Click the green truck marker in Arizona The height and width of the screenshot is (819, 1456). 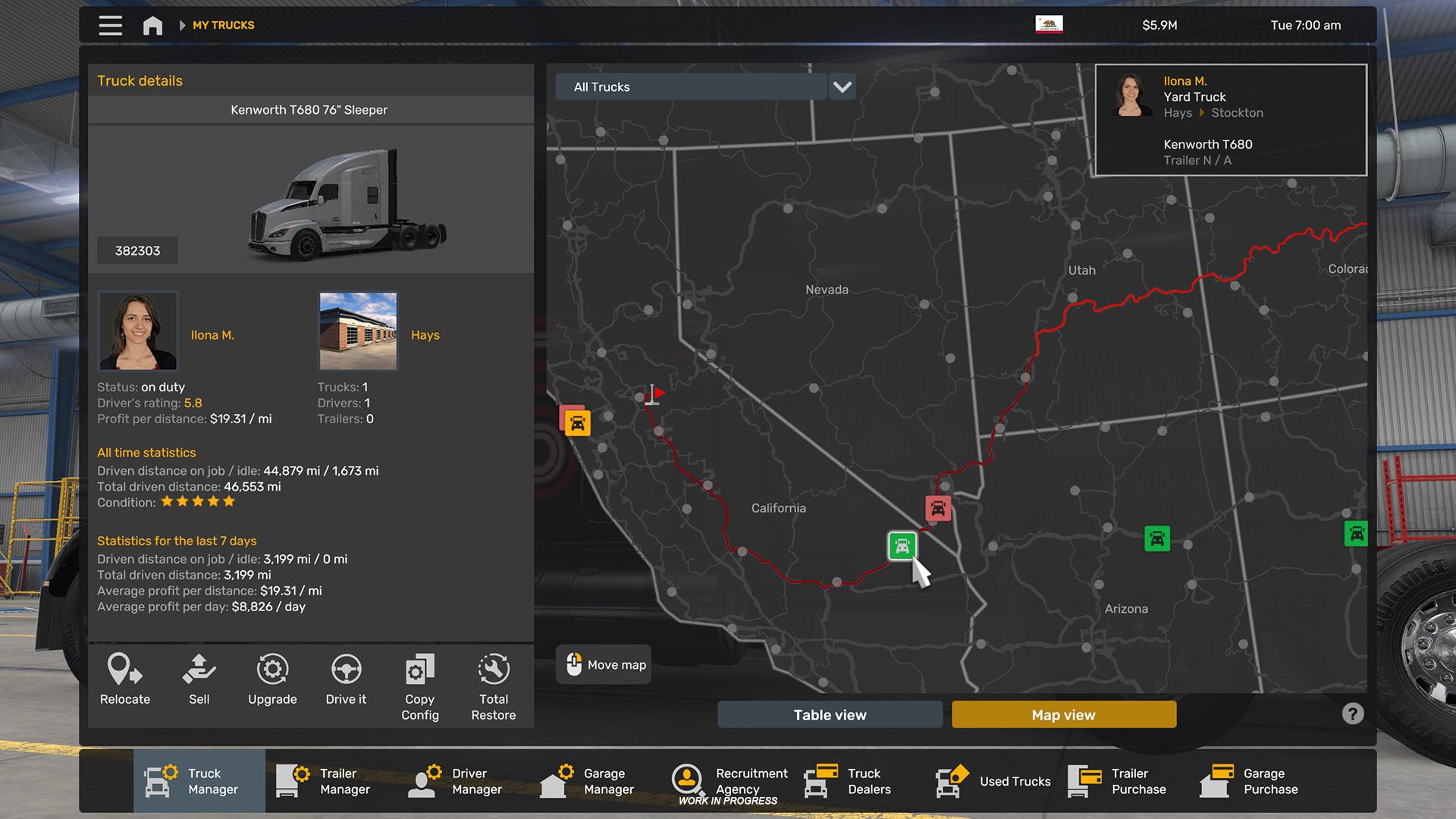click(1156, 538)
